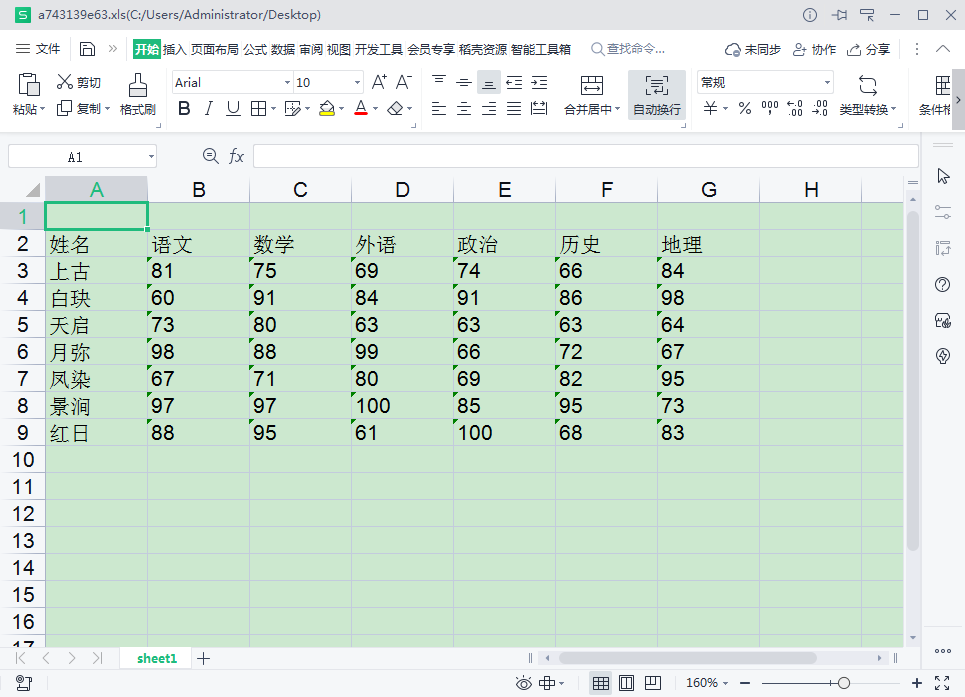Screen dimensions: 965x697
Task: Click the zoom magnifier beside fx
Action: click(x=210, y=156)
